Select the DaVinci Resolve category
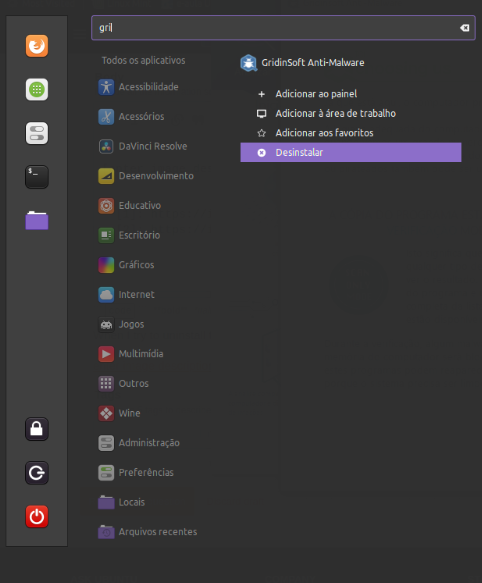Viewport: 482px width, 583px height. 143,146
